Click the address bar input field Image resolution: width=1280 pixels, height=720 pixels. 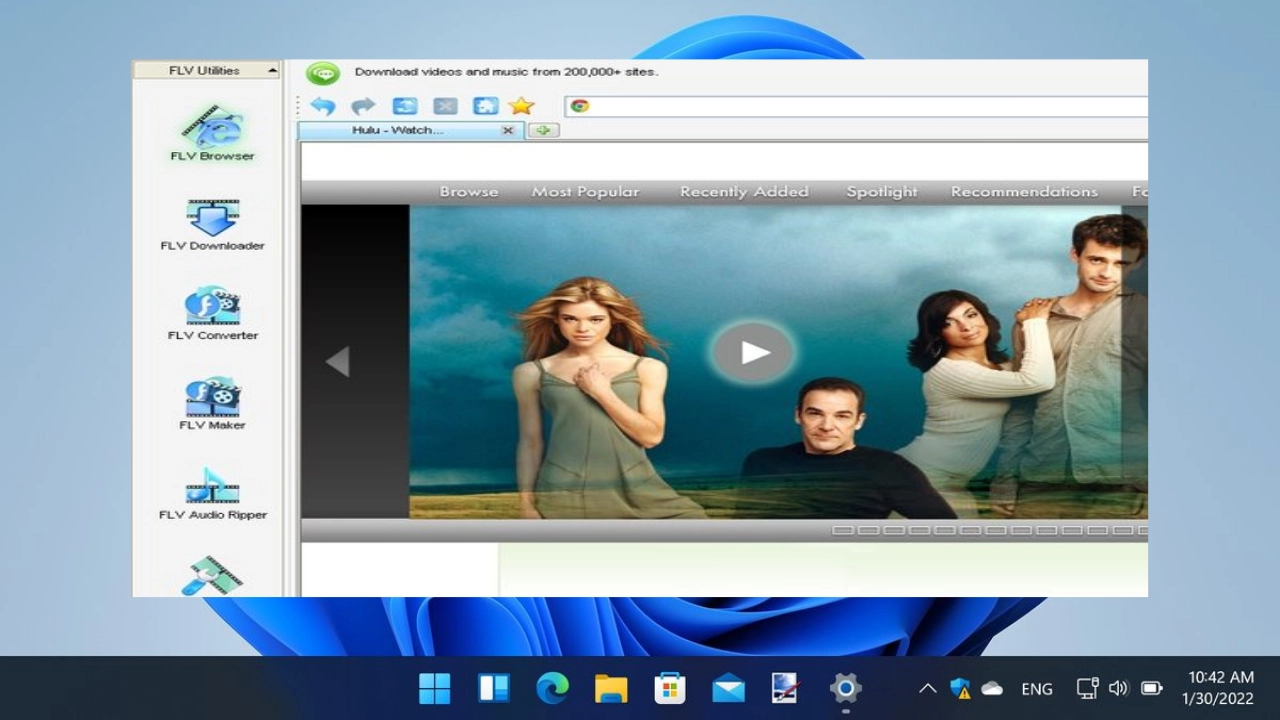pyautogui.click(x=856, y=106)
